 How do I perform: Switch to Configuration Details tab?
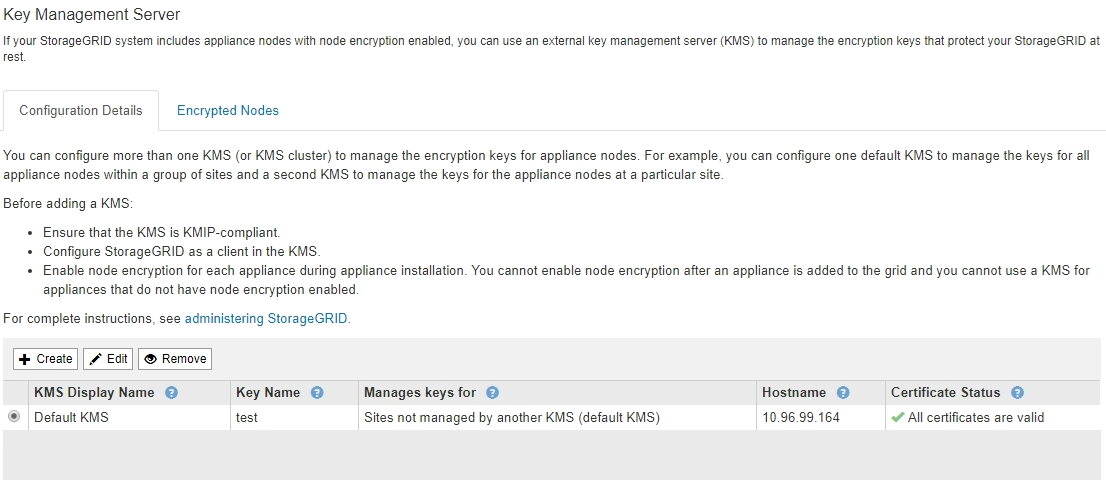[81, 111]
